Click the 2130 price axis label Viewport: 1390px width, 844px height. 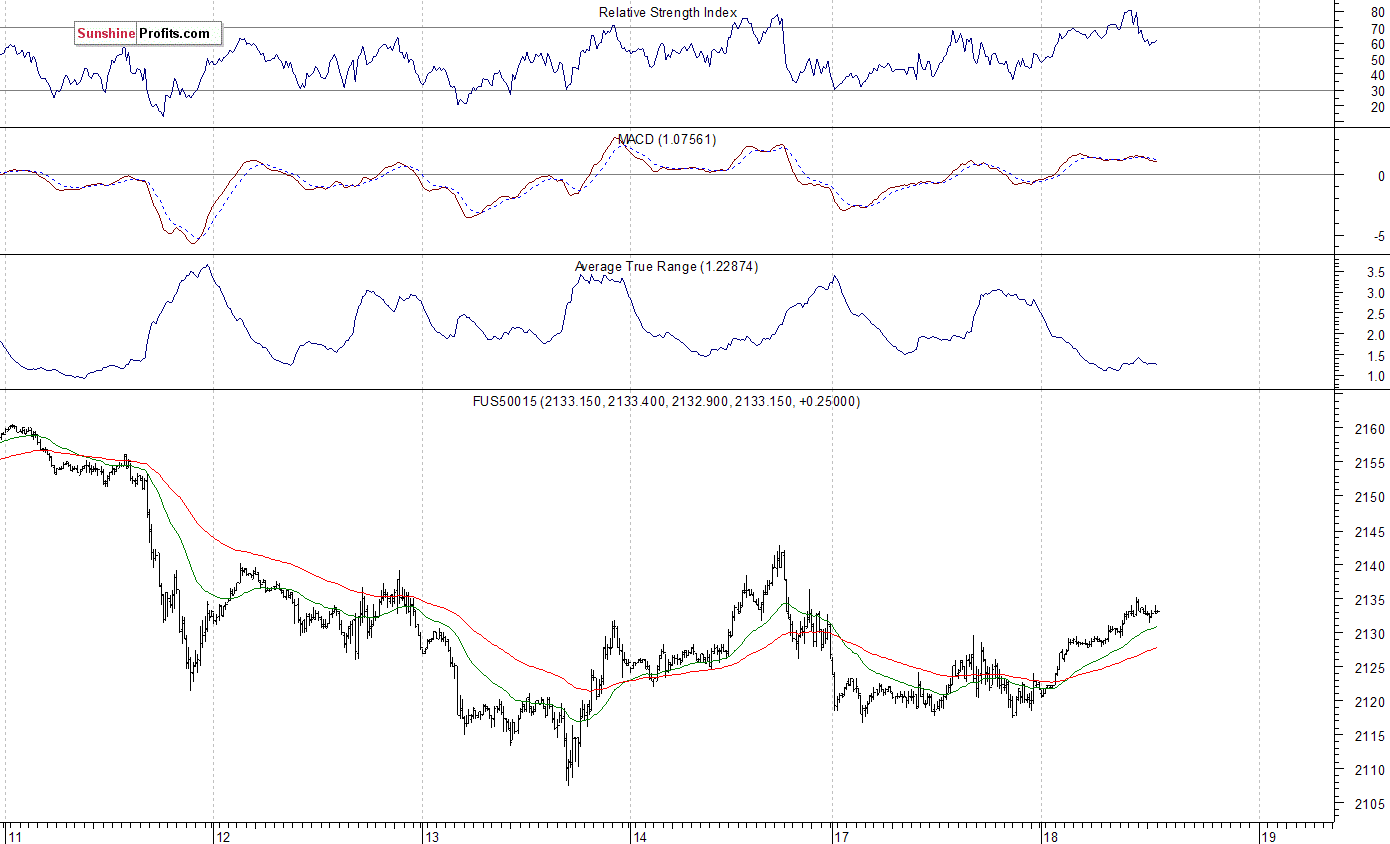tap(1370, 634)
